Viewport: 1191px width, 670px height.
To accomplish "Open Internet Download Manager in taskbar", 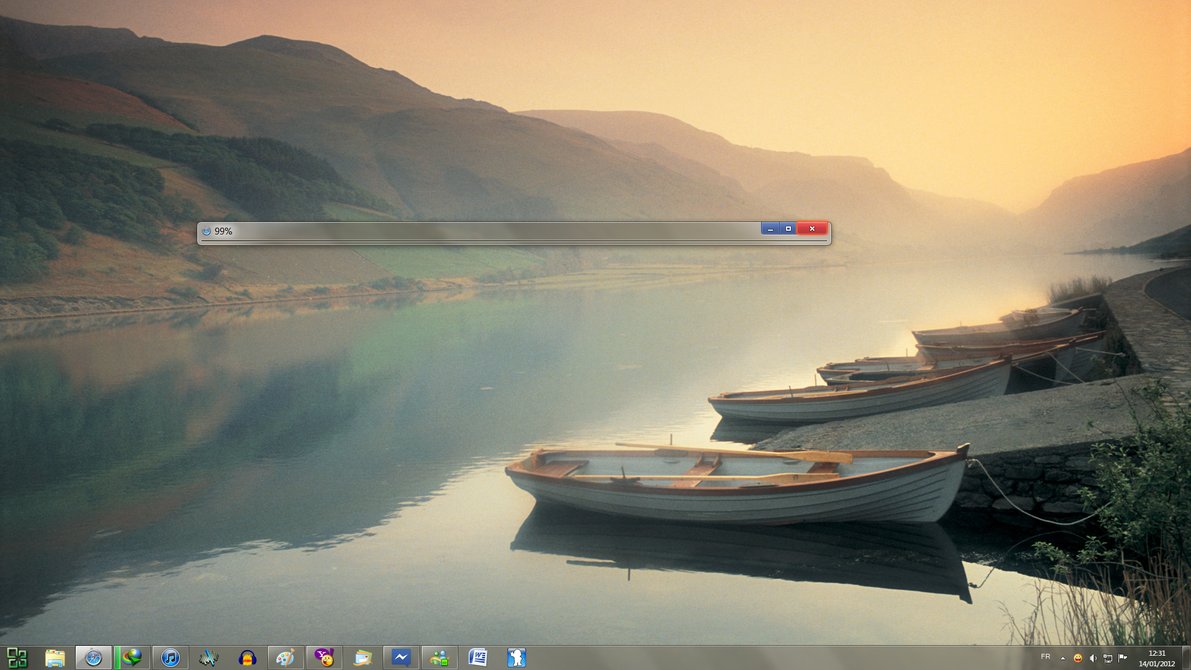I will (132, 657).
